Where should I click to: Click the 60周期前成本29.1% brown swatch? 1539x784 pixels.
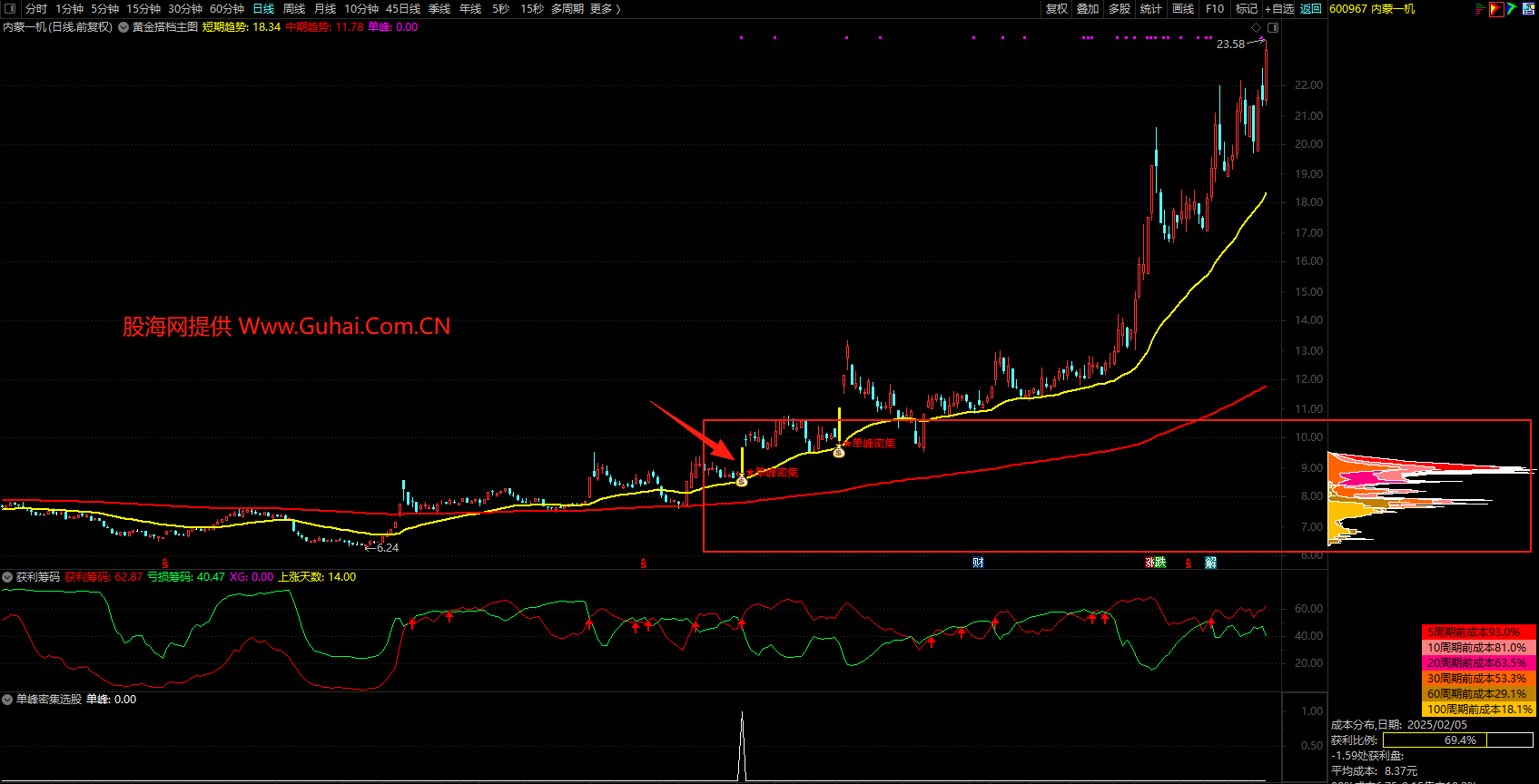[x=1479, y=694]
